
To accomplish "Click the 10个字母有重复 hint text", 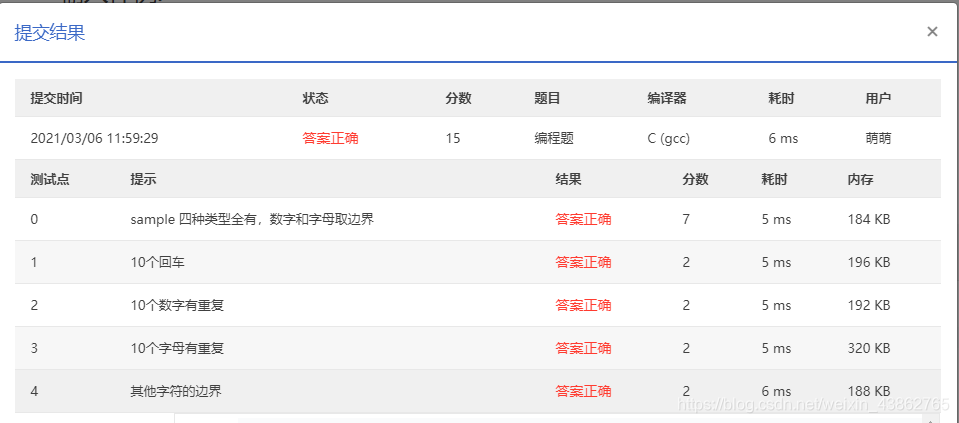I will [x=177, y=348].
